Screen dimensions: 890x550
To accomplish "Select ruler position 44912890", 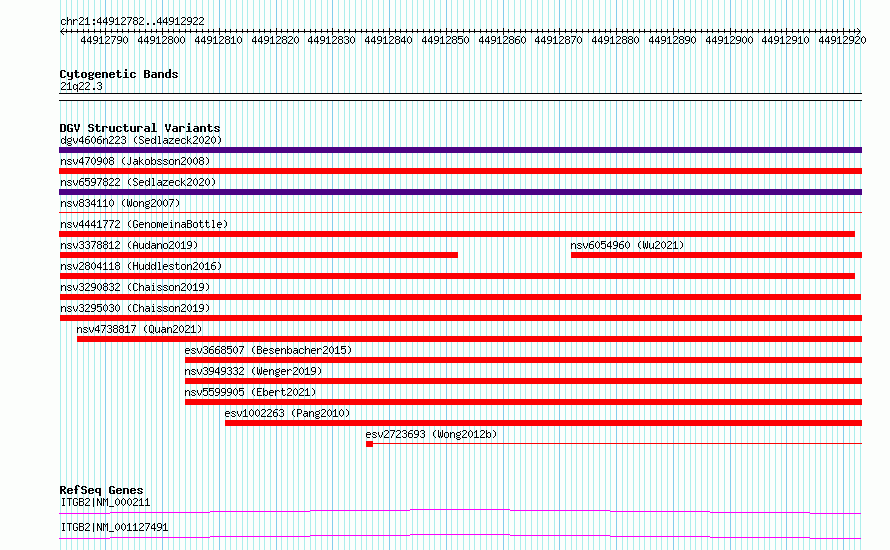I will 672,40.
